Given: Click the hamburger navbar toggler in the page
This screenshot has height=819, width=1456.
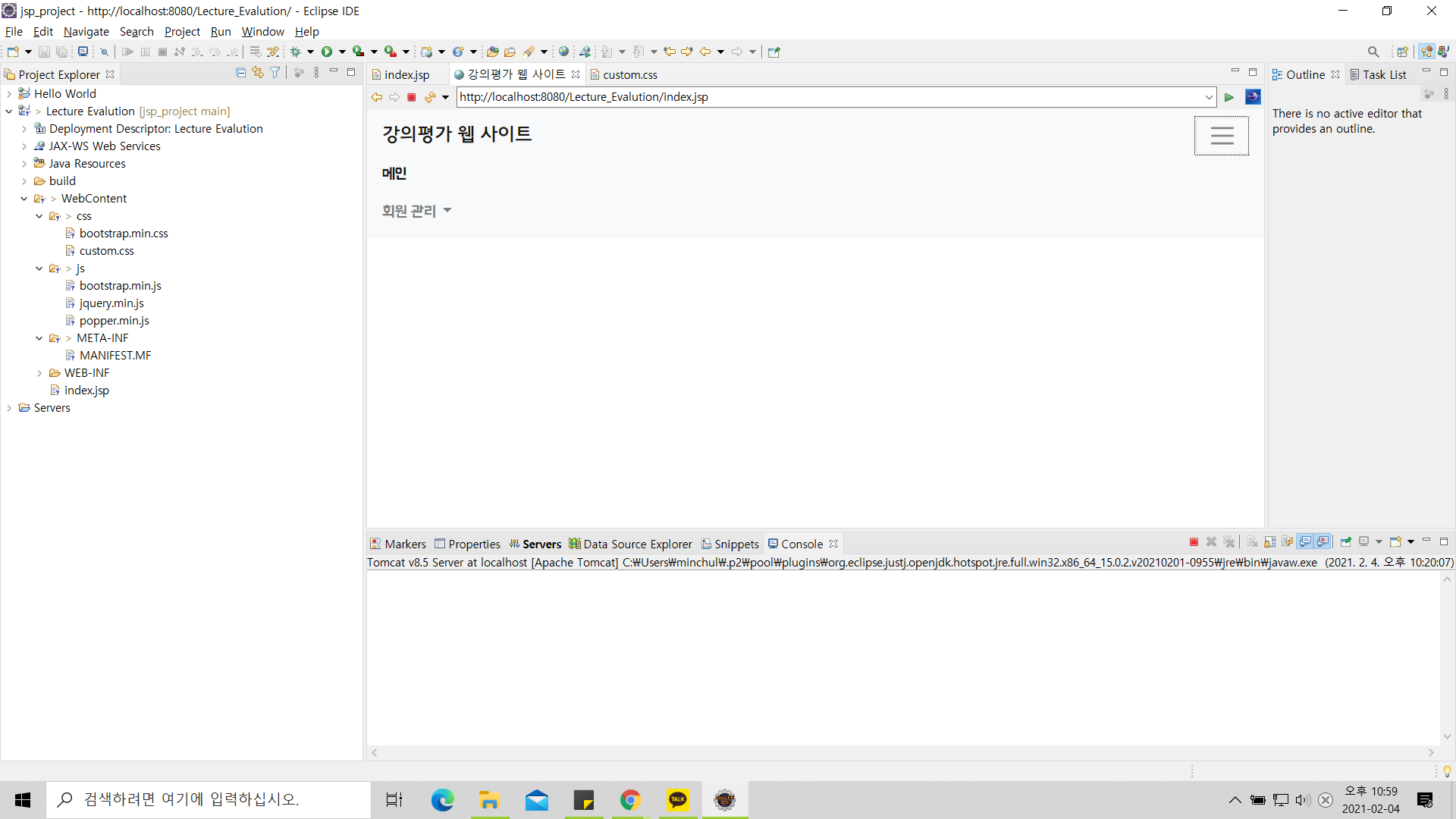Looking at the screenshot, I should coord(1221,136).
